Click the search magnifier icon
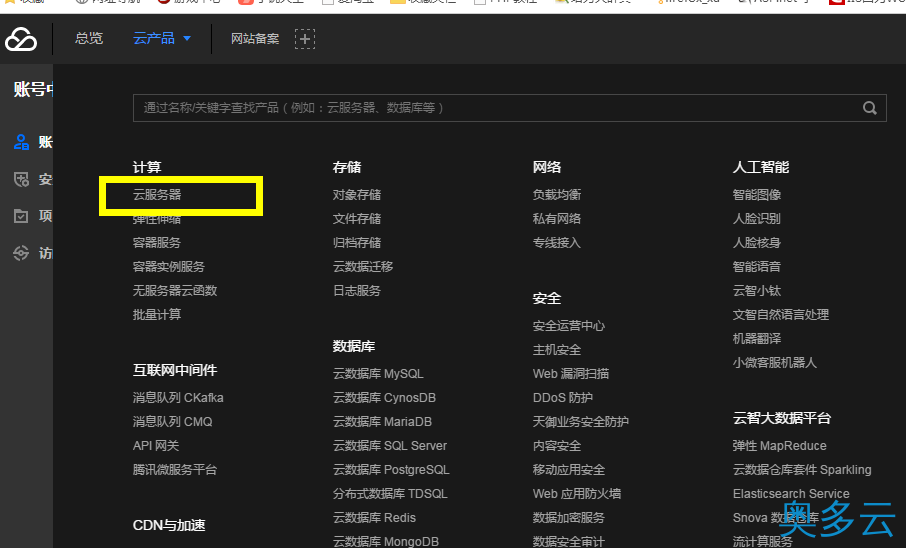Screen dimensions: 906x548 [x=870, y=108]
